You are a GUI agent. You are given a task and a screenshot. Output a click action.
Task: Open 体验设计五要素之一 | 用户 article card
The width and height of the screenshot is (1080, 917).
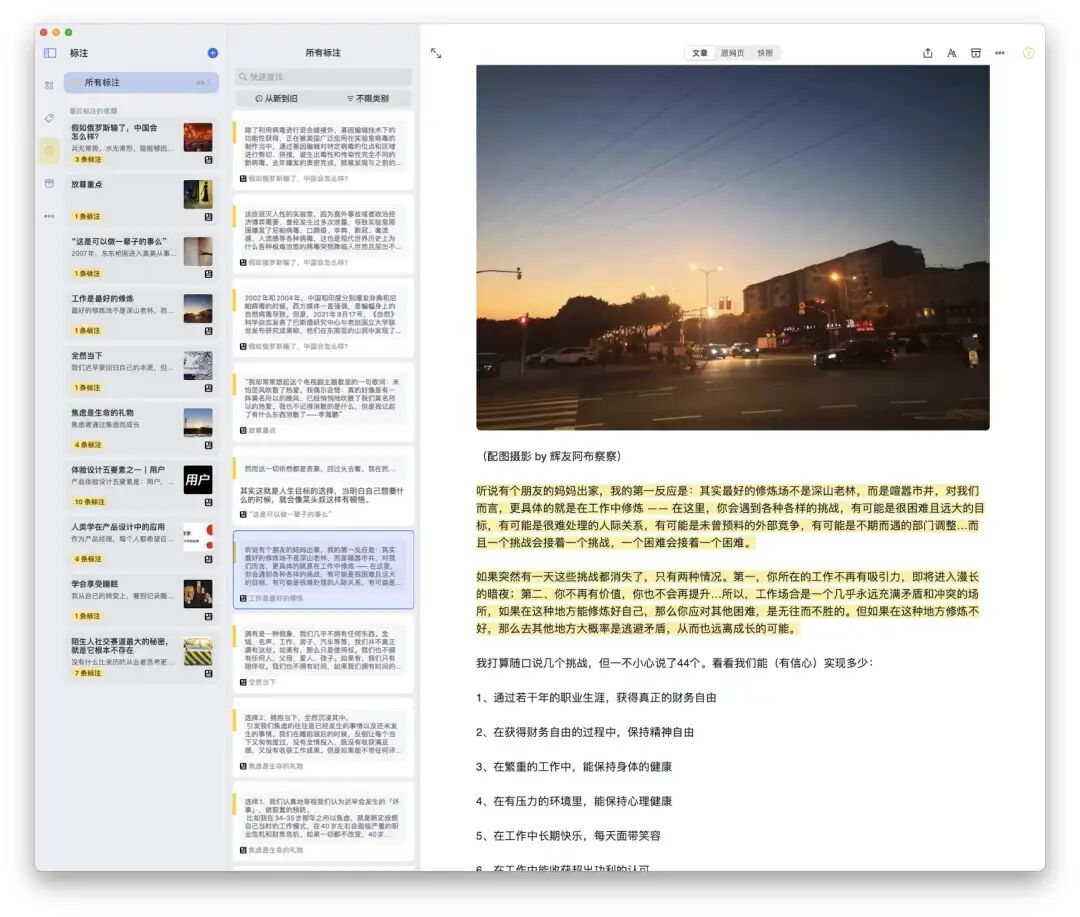tap(141, 486)
